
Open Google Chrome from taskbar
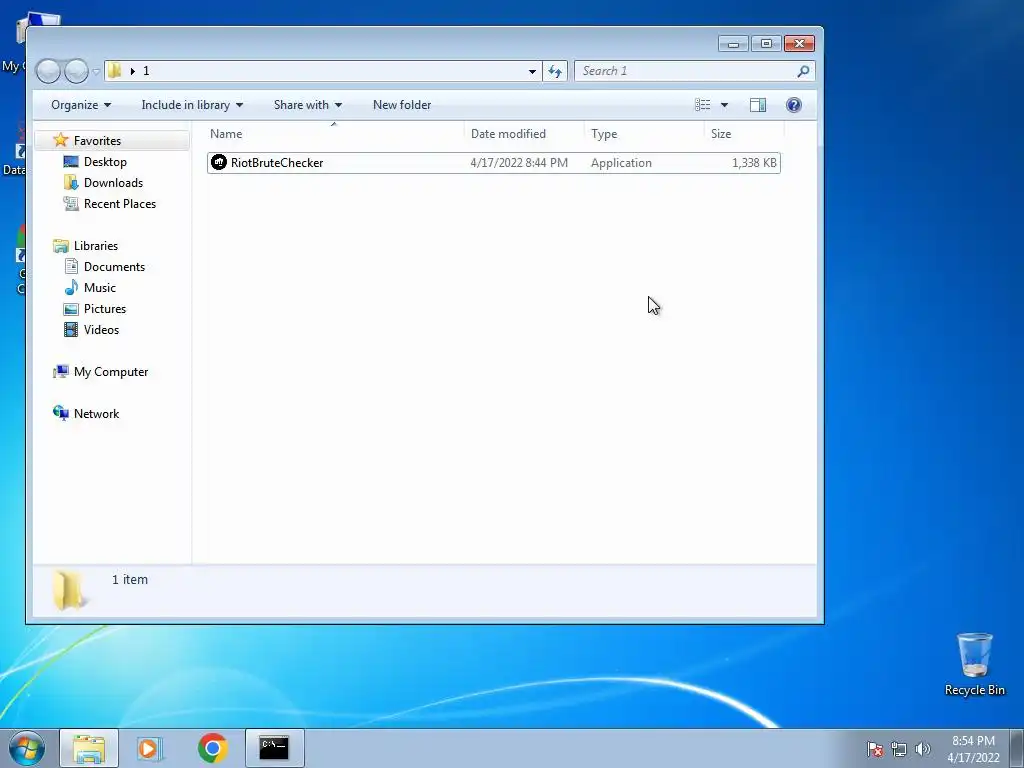pyautogui.click(x=212, y=748)
